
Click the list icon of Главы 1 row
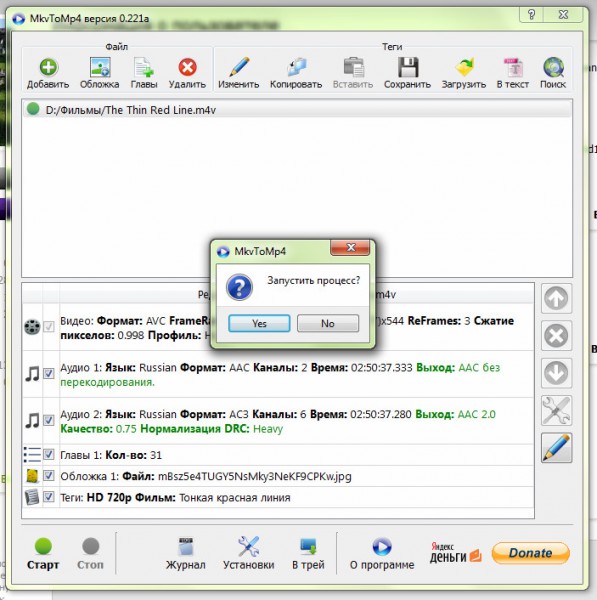[32, 455]
